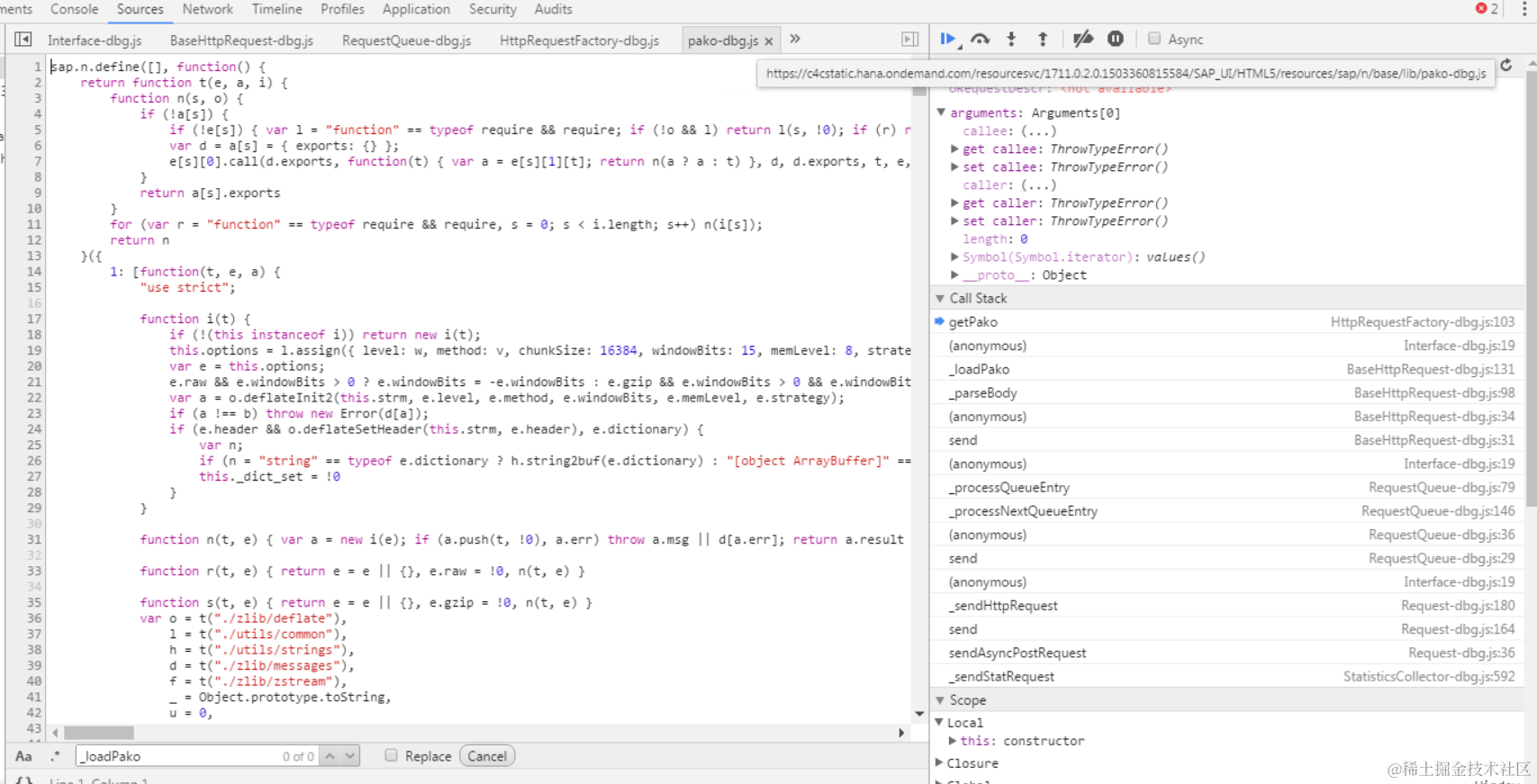1537x784 pixels.
Task: Click line number 17 in gutter
Action: point(34,319)
